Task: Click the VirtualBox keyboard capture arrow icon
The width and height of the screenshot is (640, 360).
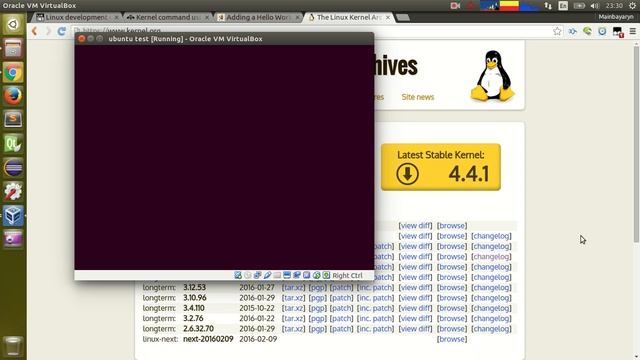Action: (326, 276)
